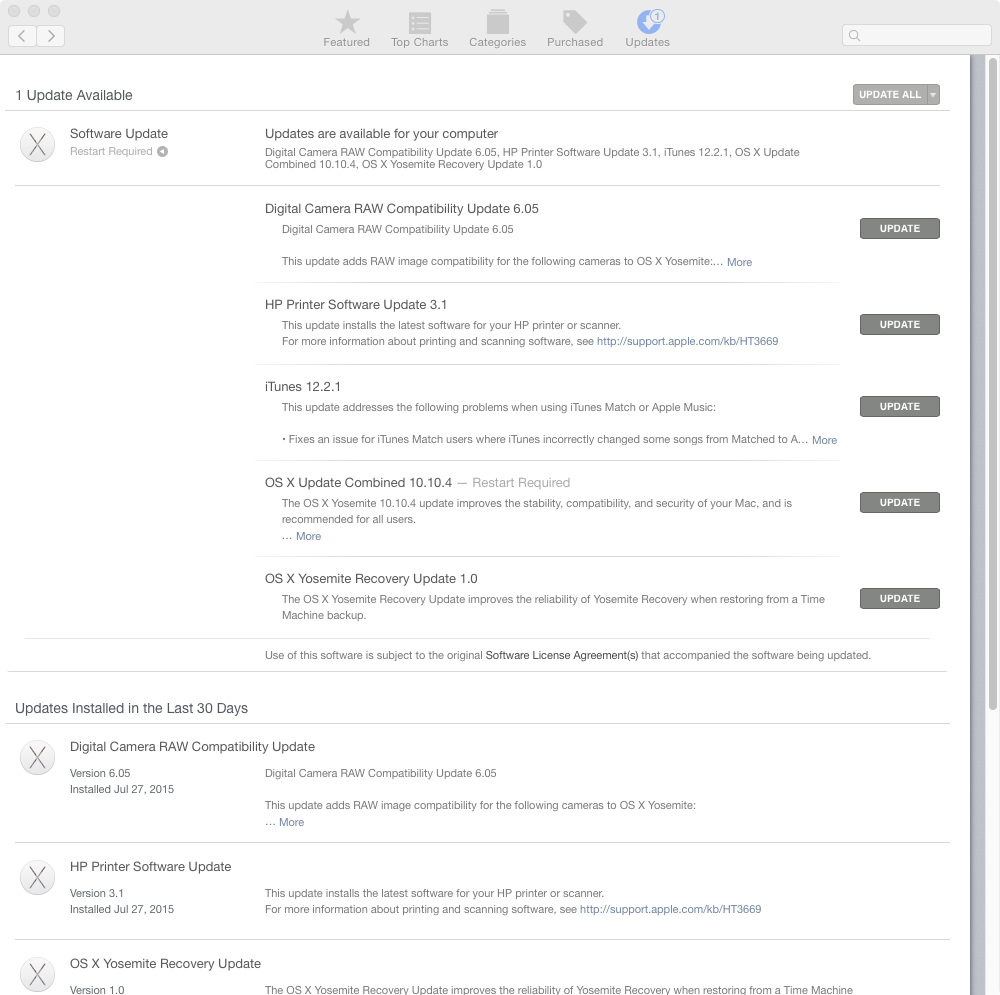Update Digital Camera RAW Compatibility 6.05
1000x995 pixels.
coord(899,228)
